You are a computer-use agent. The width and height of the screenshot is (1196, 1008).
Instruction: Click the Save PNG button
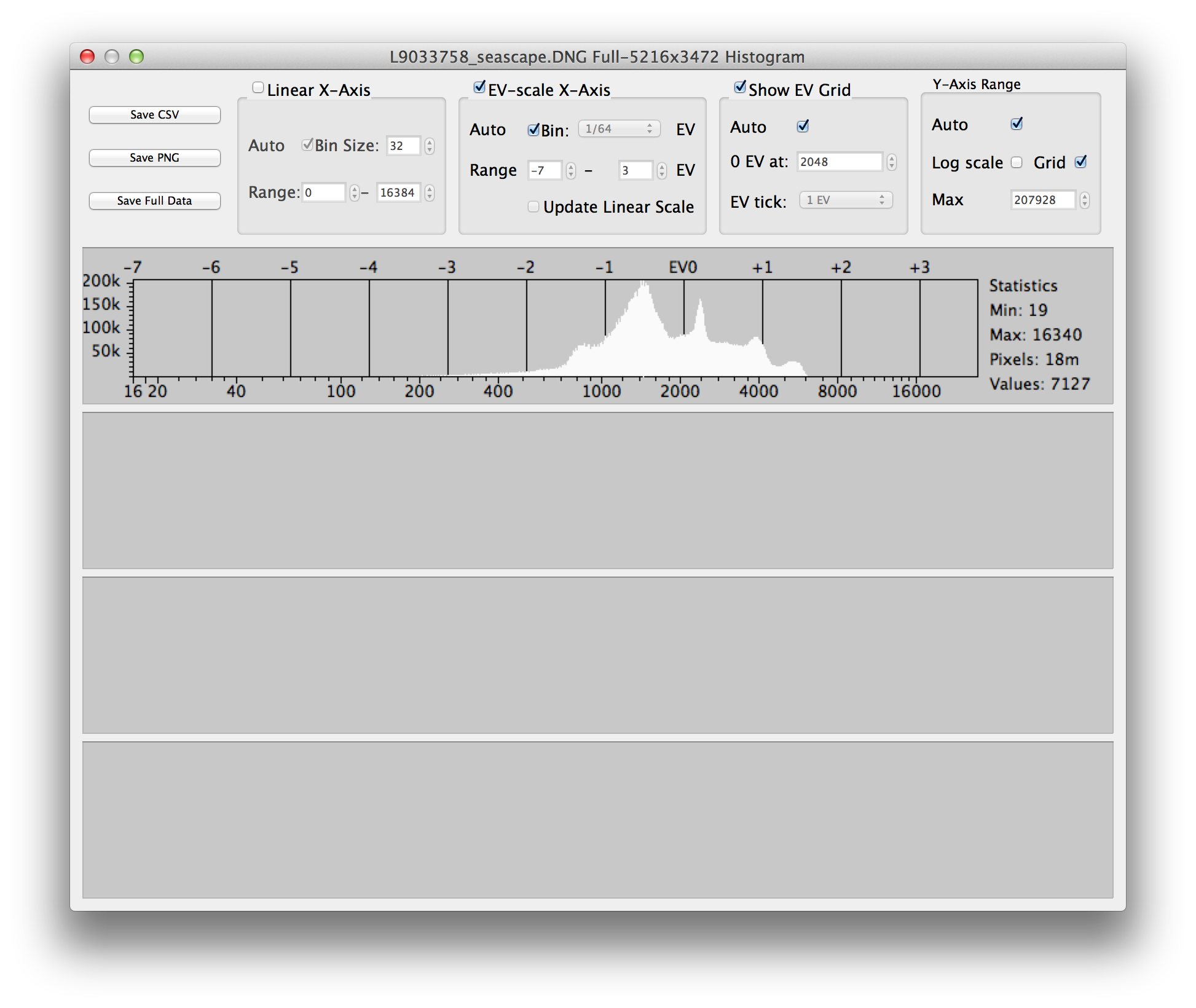point(154,158)
